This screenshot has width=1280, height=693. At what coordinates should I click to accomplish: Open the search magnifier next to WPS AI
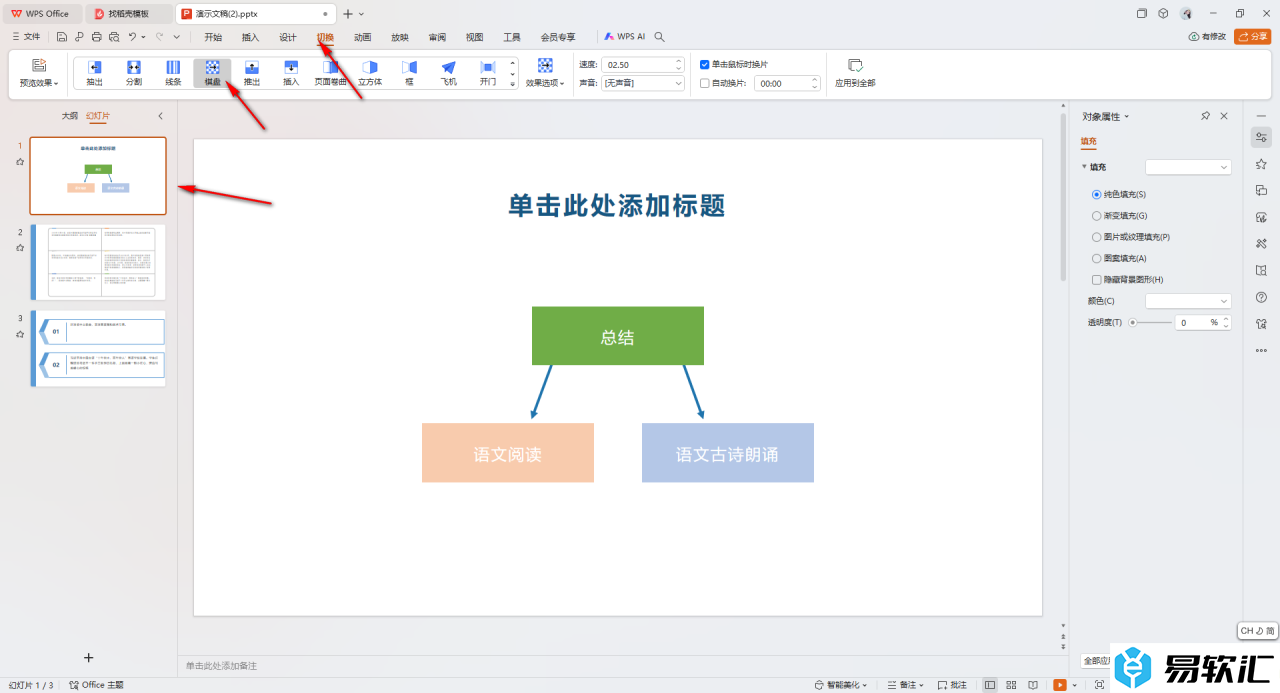coord(659,37)
